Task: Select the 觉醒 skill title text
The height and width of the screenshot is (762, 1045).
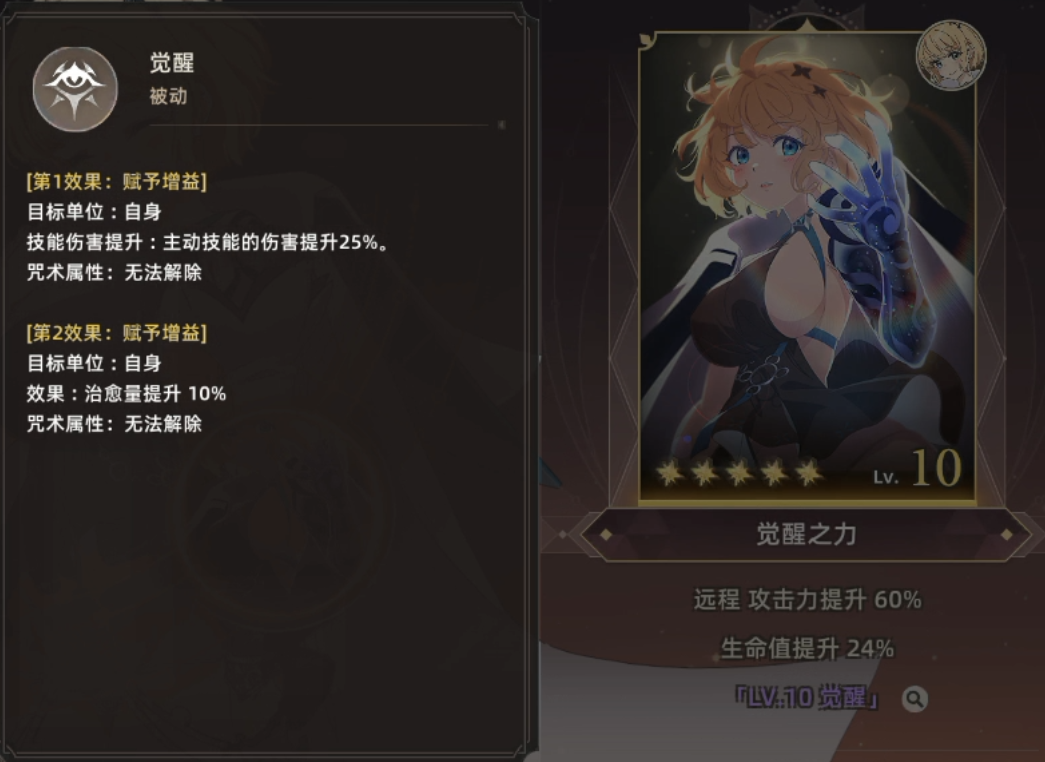Action: coord(172,63)
